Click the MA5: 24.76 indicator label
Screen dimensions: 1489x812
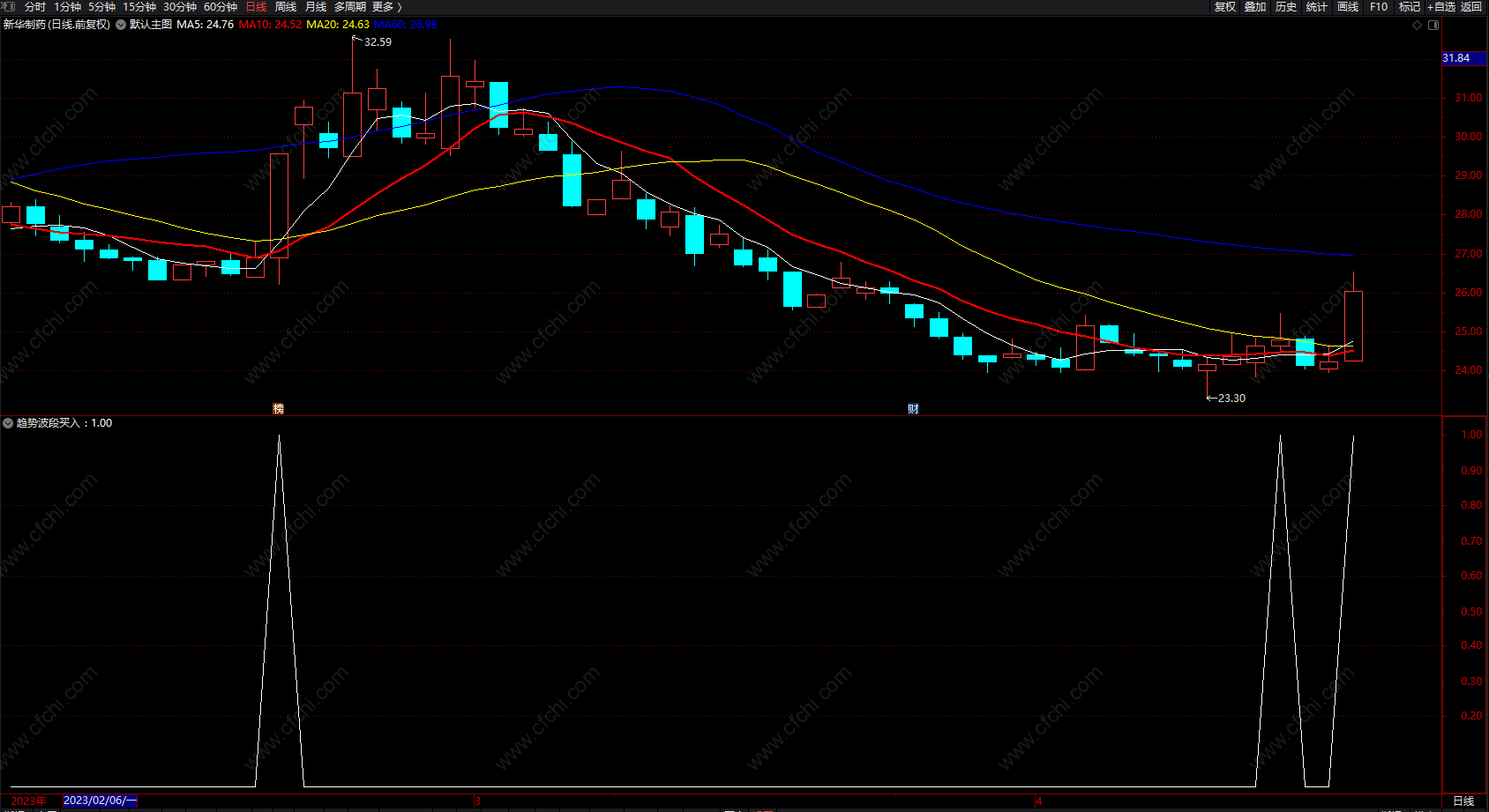(205, 25)
